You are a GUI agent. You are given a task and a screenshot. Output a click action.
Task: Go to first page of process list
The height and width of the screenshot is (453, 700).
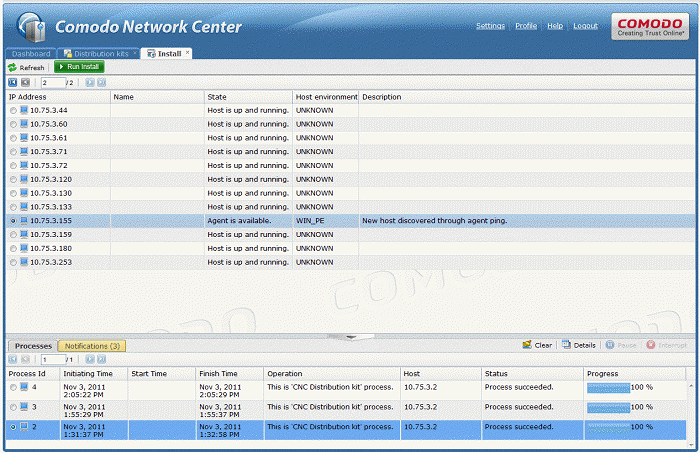point(13,359)
